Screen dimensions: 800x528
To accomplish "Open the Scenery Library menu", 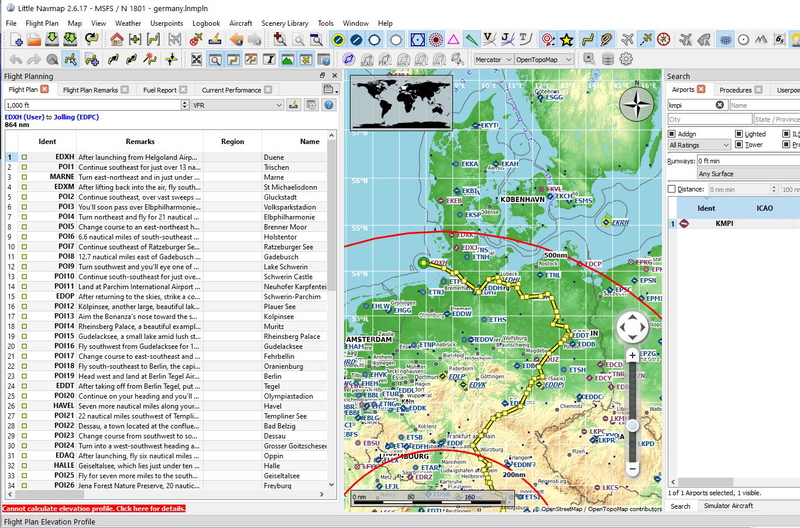I will coord(285,23).
